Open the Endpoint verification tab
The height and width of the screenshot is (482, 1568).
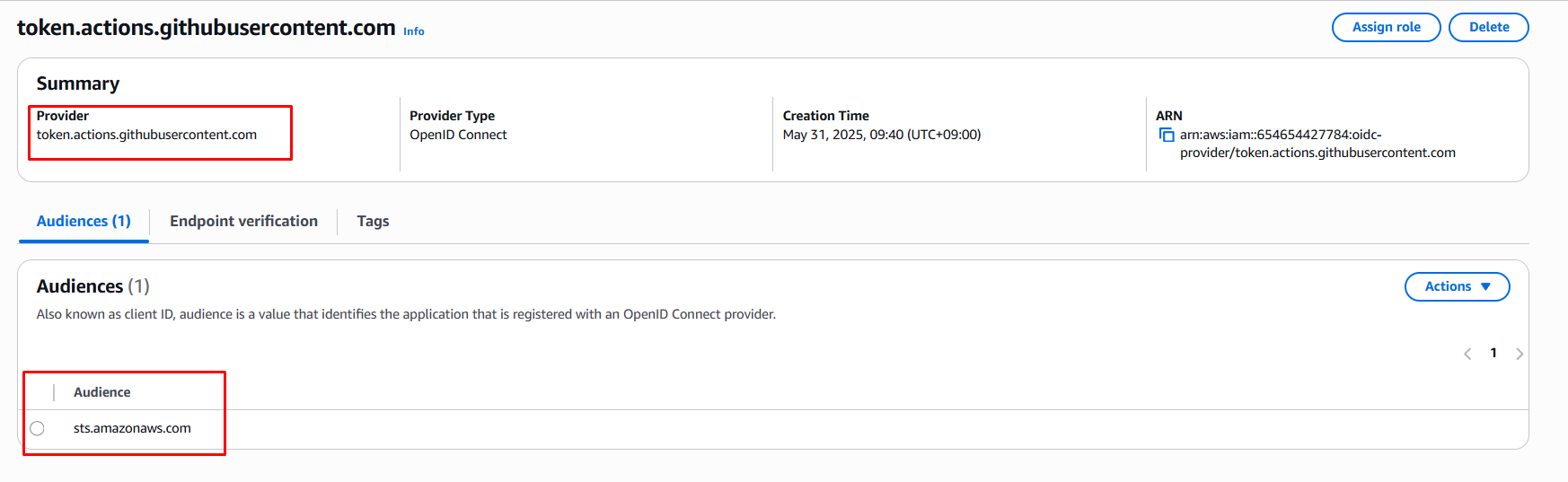click(x=243, y=221)
